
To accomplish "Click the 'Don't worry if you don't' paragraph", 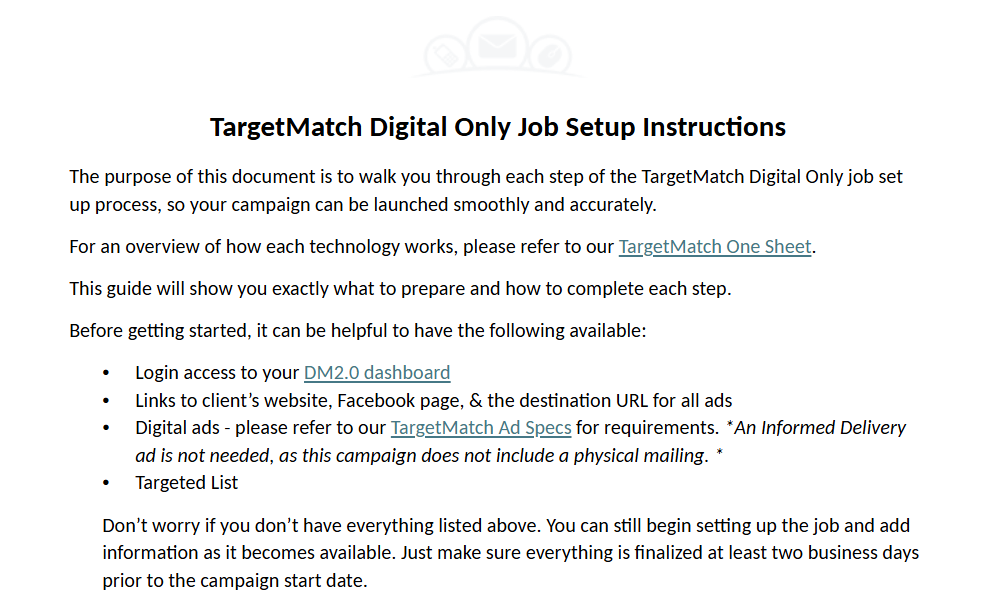I will click(511, 552).
